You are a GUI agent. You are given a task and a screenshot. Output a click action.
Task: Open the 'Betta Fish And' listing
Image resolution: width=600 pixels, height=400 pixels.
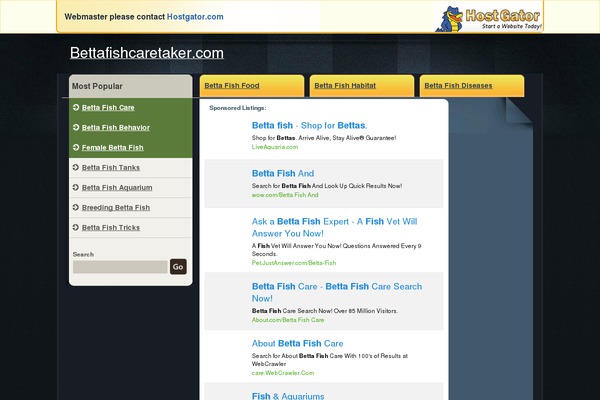[283, 173]
